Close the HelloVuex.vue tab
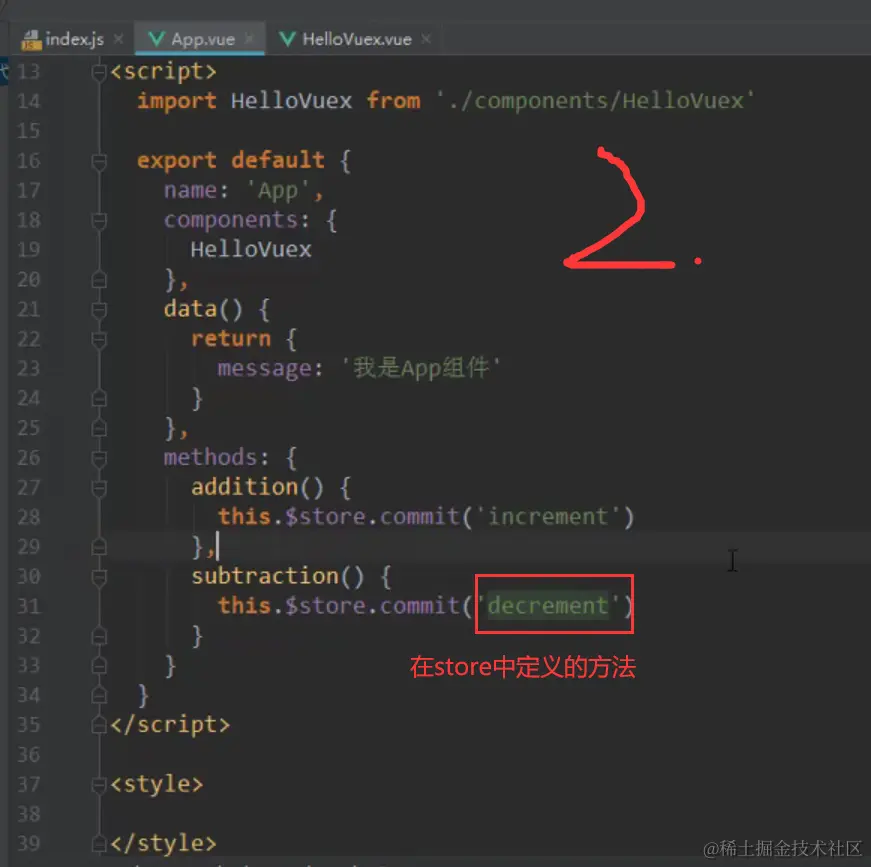 pos(426,38)
